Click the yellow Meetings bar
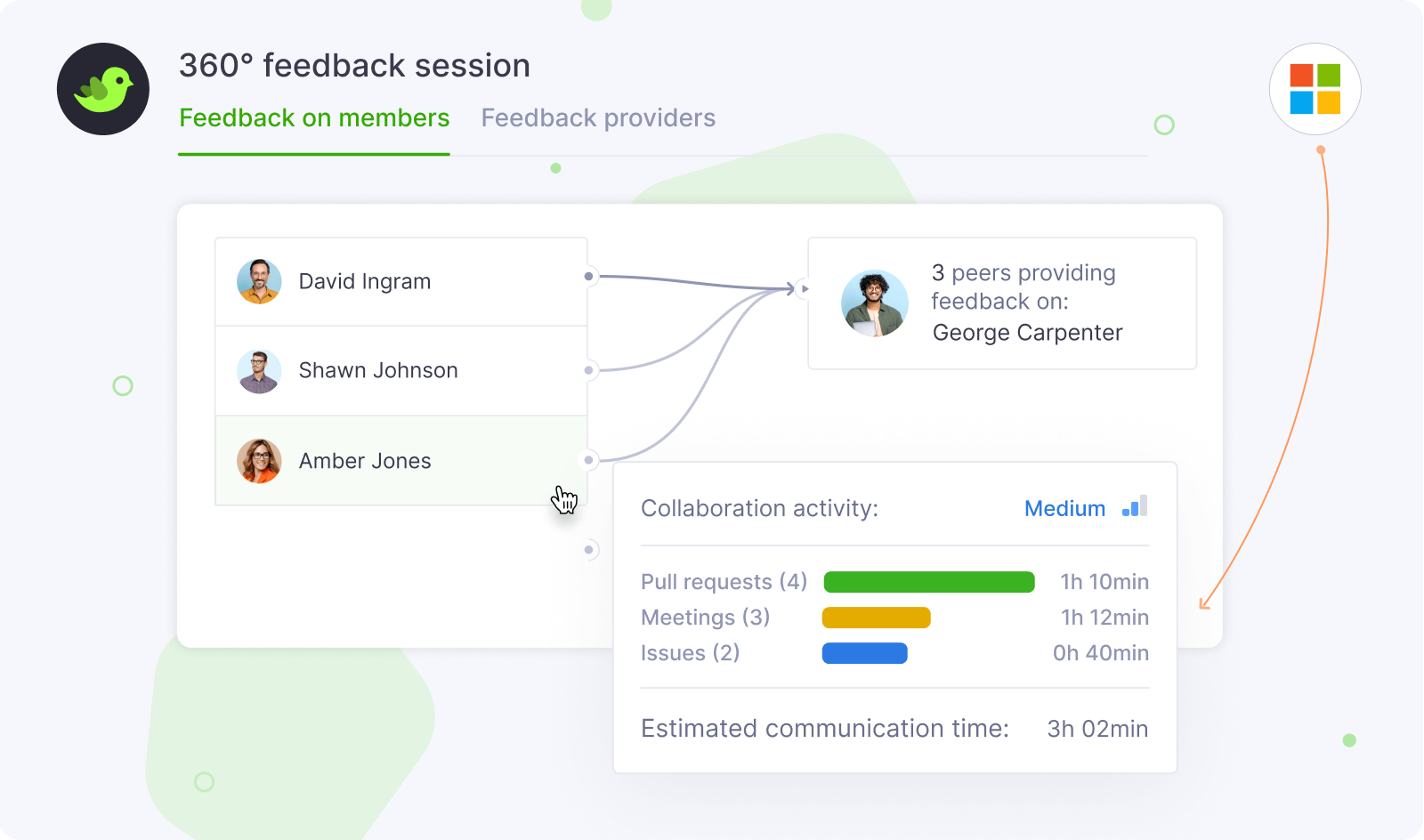The width and height of the screenshot is (1424, 840). (x=876, y=618)
